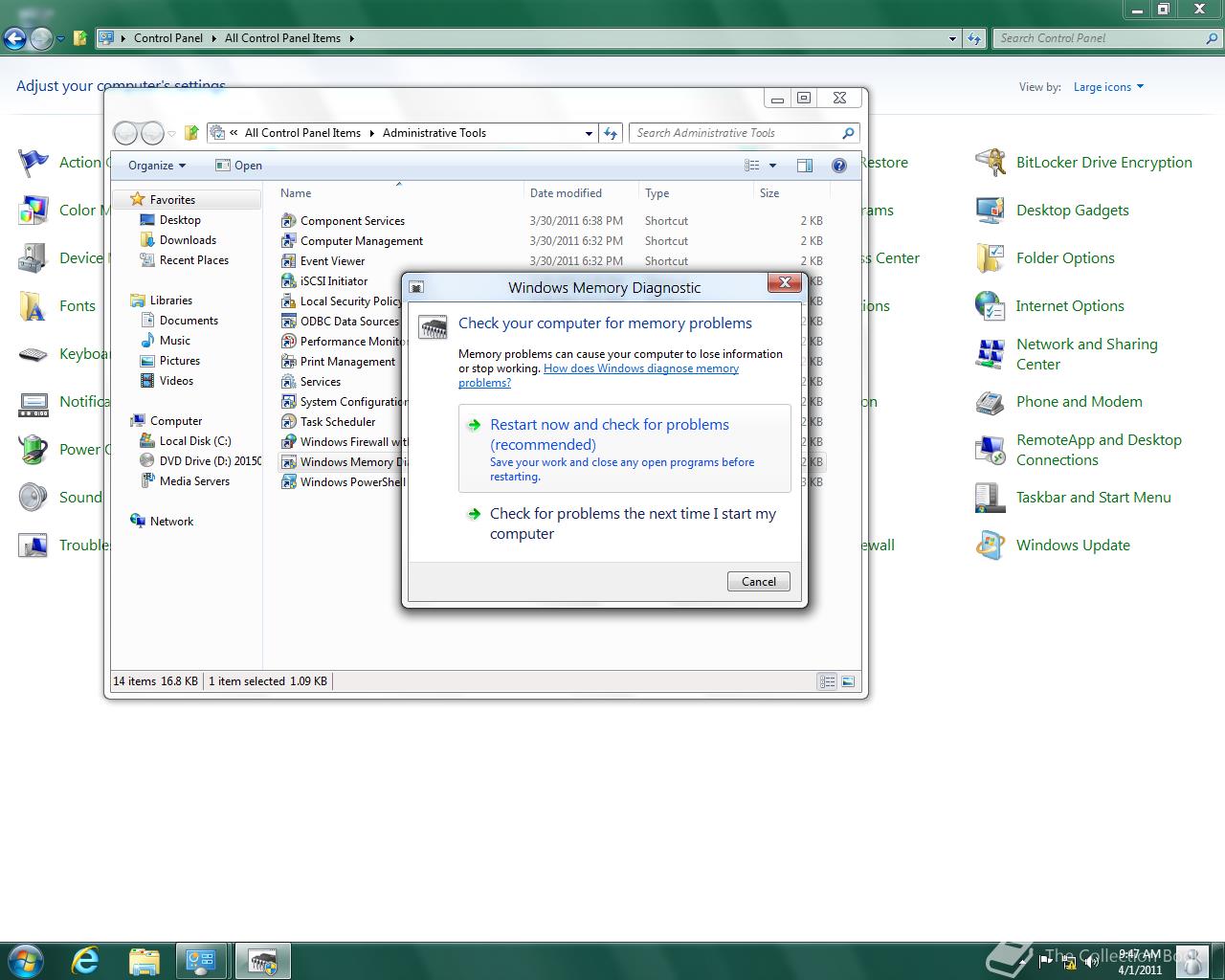Image resolution: width=1225 pixels, height=980 pixels.
Task: Open the View by Large icons dropdown
Action: [1108, 87]
